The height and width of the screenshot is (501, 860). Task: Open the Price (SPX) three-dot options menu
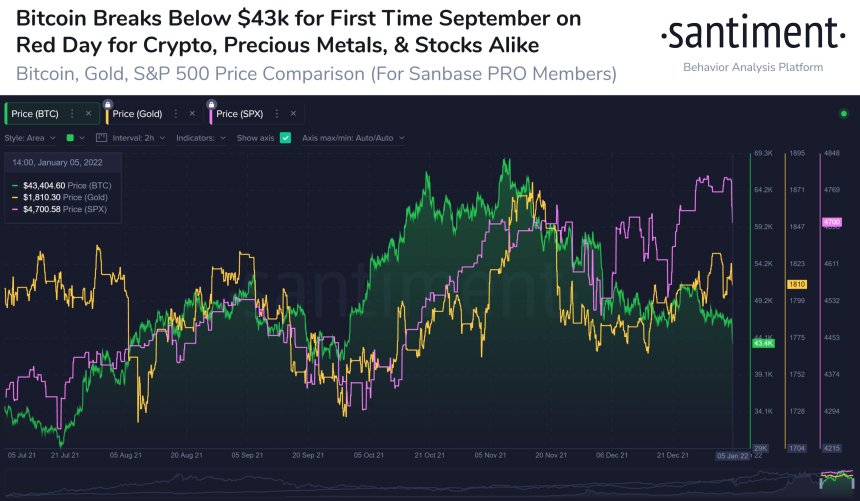pyautogui.click(x=276, y=114)
